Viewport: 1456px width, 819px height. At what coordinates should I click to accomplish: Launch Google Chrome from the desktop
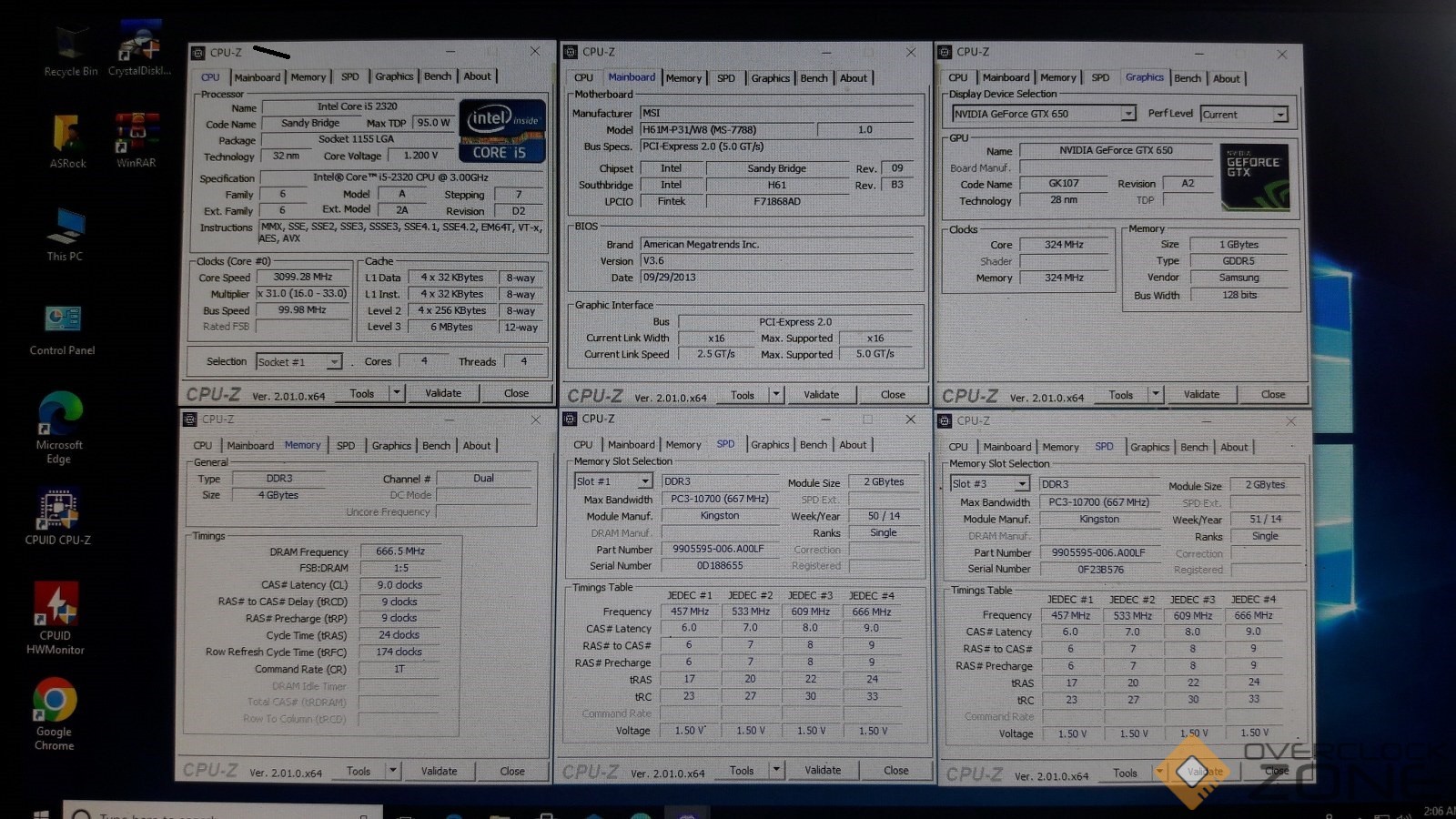pyautogui.click(x=55, y=714)
